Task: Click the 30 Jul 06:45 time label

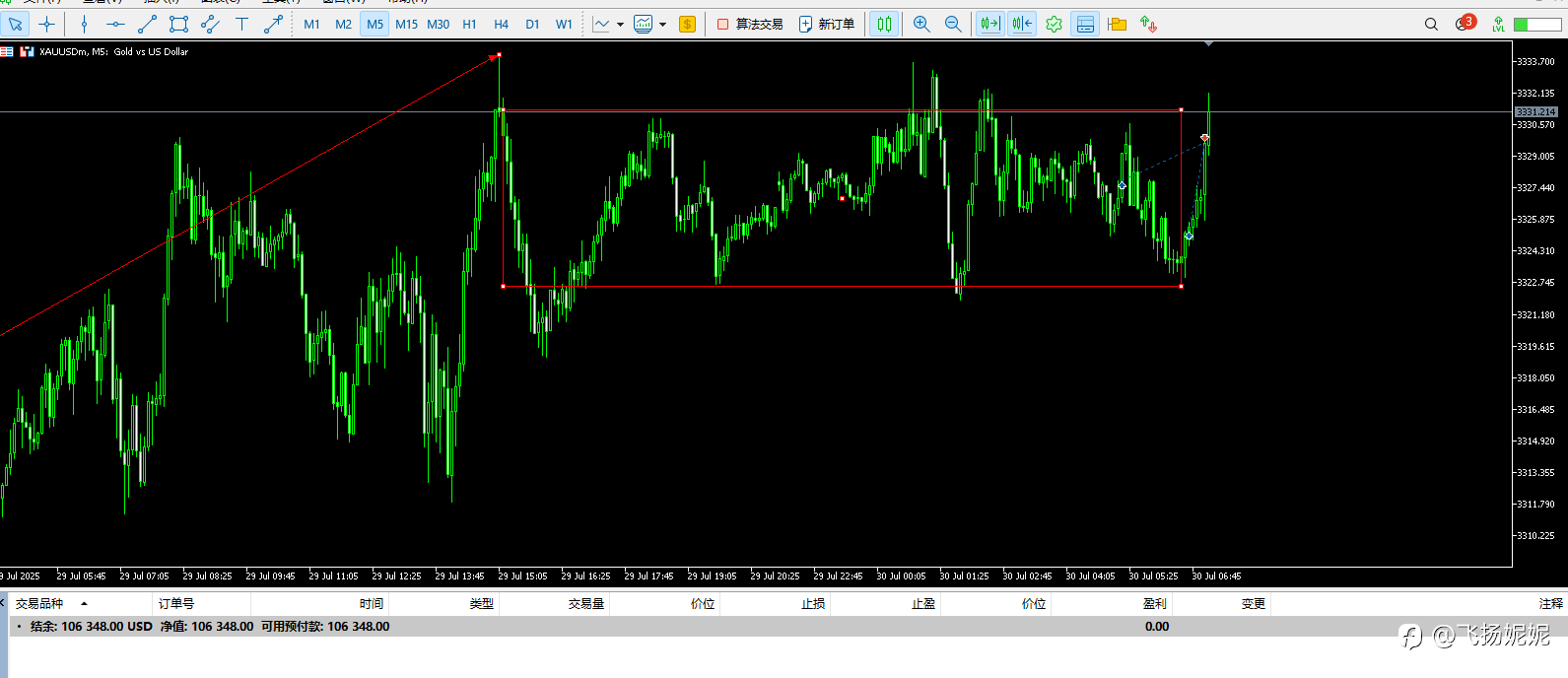Action: coord(1216,576)
